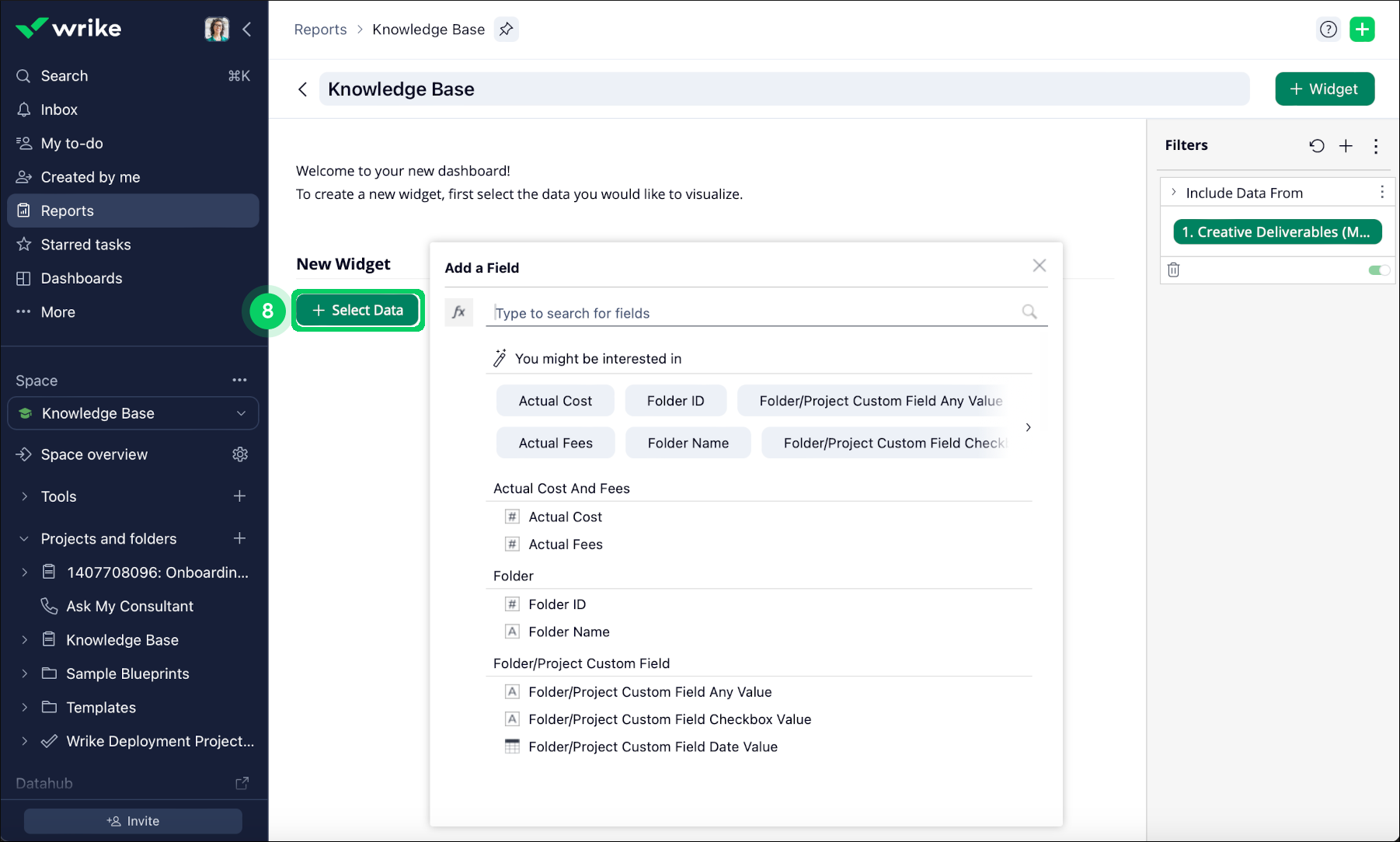1400x842 pixels.
Task: Reset filters with the refresh icon
Action: click(x=1316, y=146)
